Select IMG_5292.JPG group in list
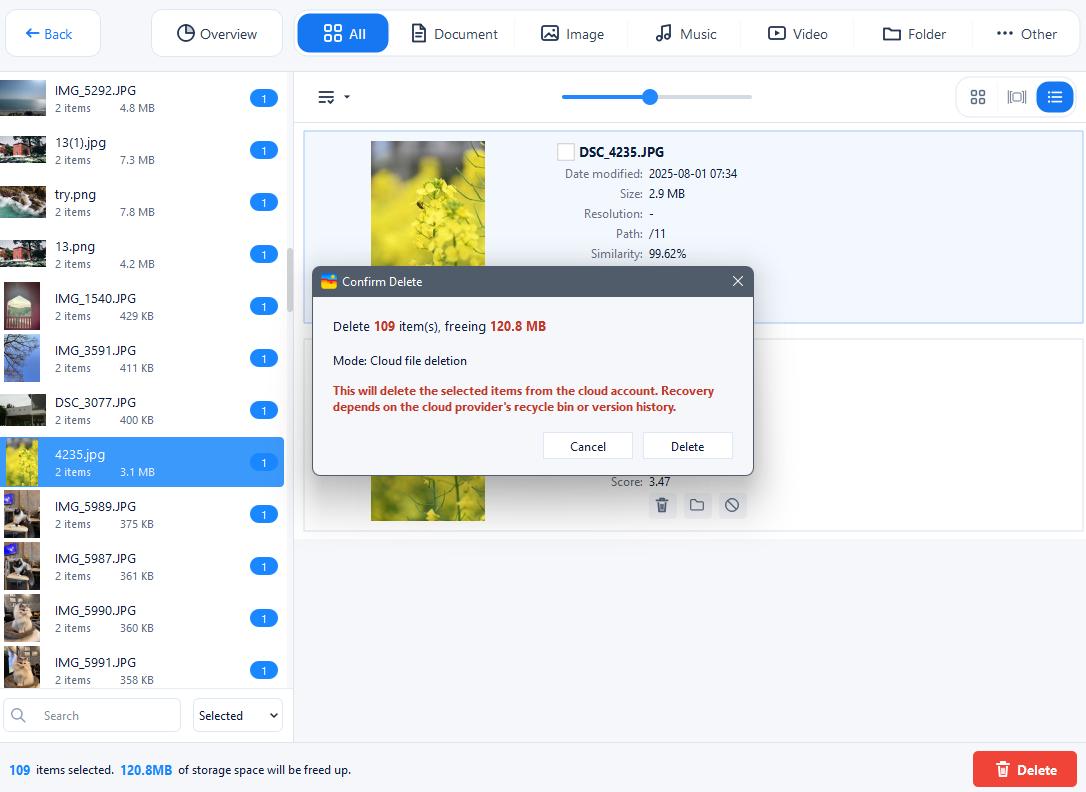This screenshot has width=1086, height=792. 142,98
